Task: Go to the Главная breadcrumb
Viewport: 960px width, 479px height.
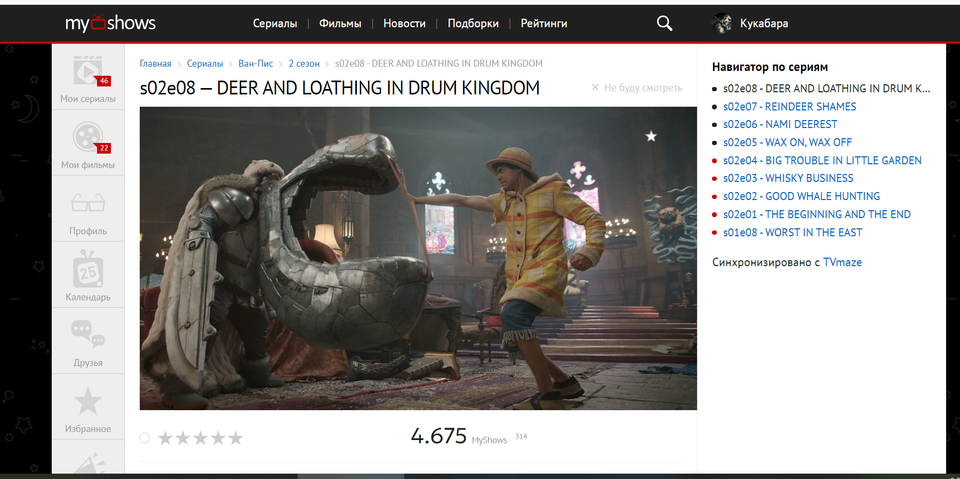Action: pyautogui.click(x=156, y=63)
